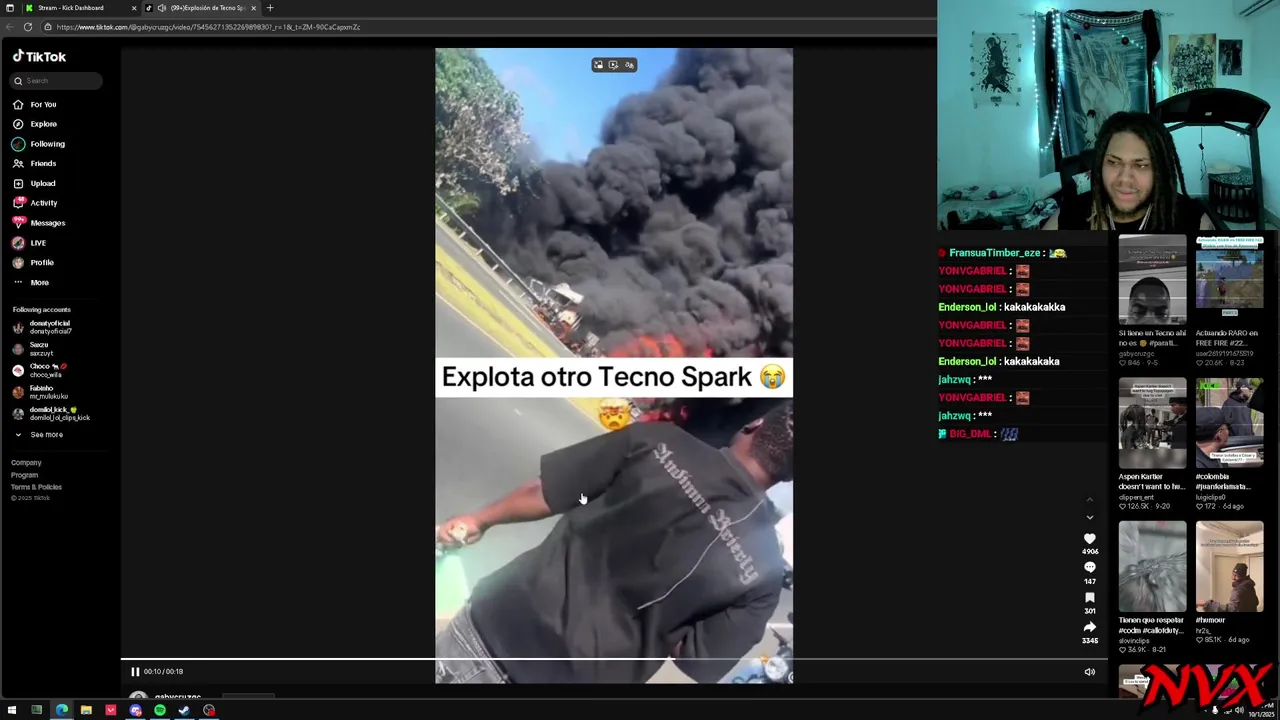Screen dimensions: 1280x720
Task: Open Spotify from the taskbar
Action: click(x=160, y=710)
